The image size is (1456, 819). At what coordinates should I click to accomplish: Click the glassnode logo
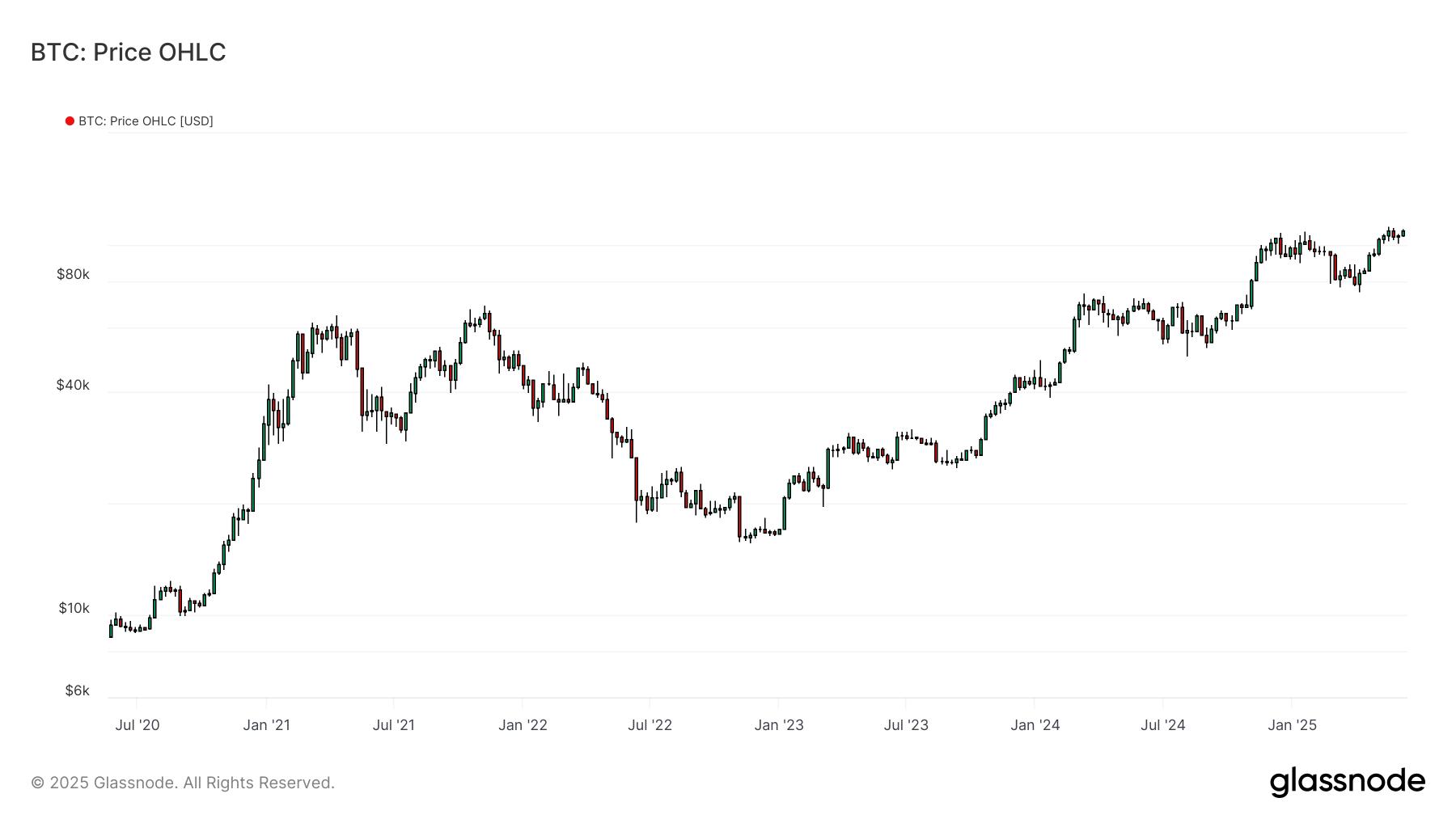[1347, 782]
